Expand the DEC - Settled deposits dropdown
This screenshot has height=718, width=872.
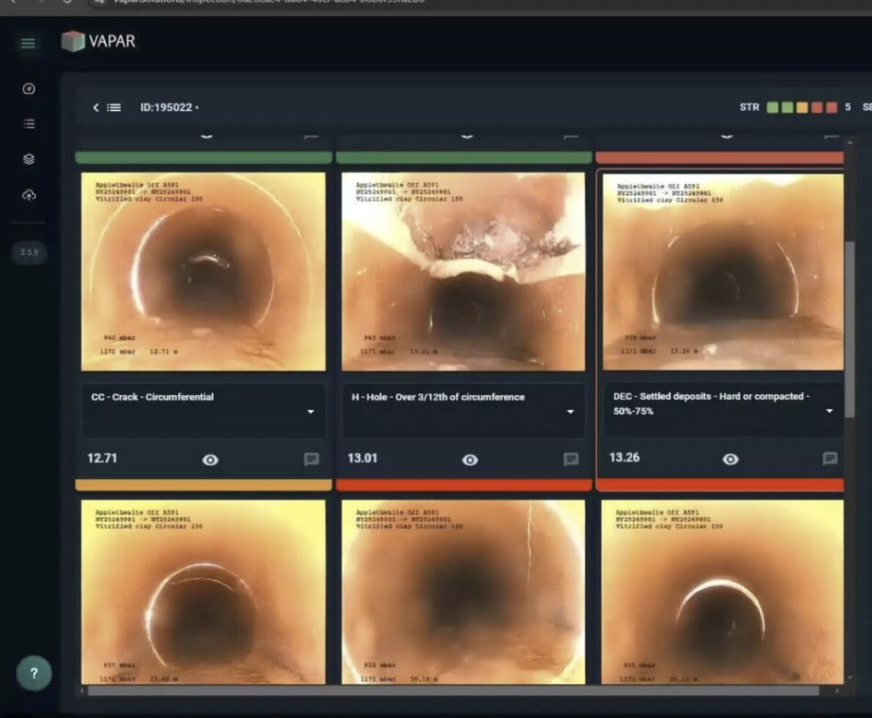[x=830, y=412]
